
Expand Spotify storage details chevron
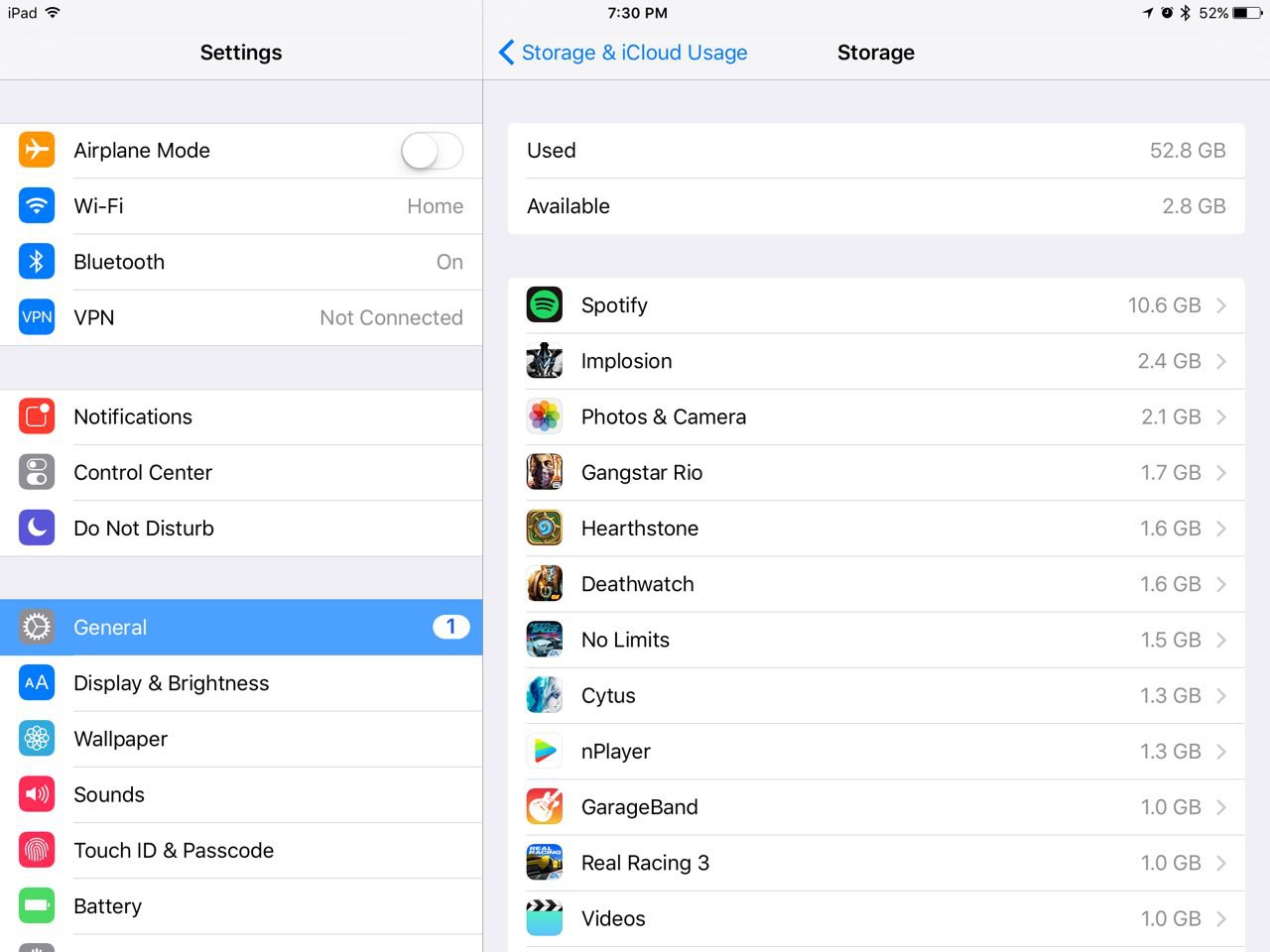[x=1221, y=305]
